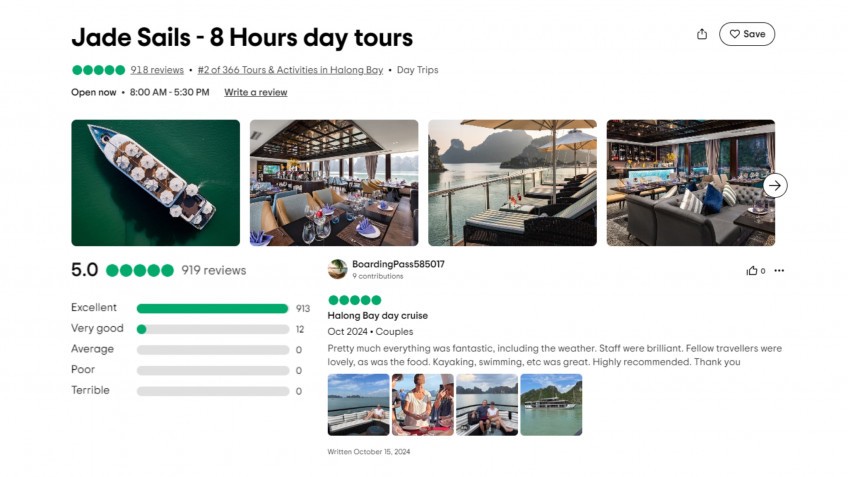The height and width of the screenshot is (477, 848).
Task: Open reviewer's first attached photo
Action: [358, 405]
